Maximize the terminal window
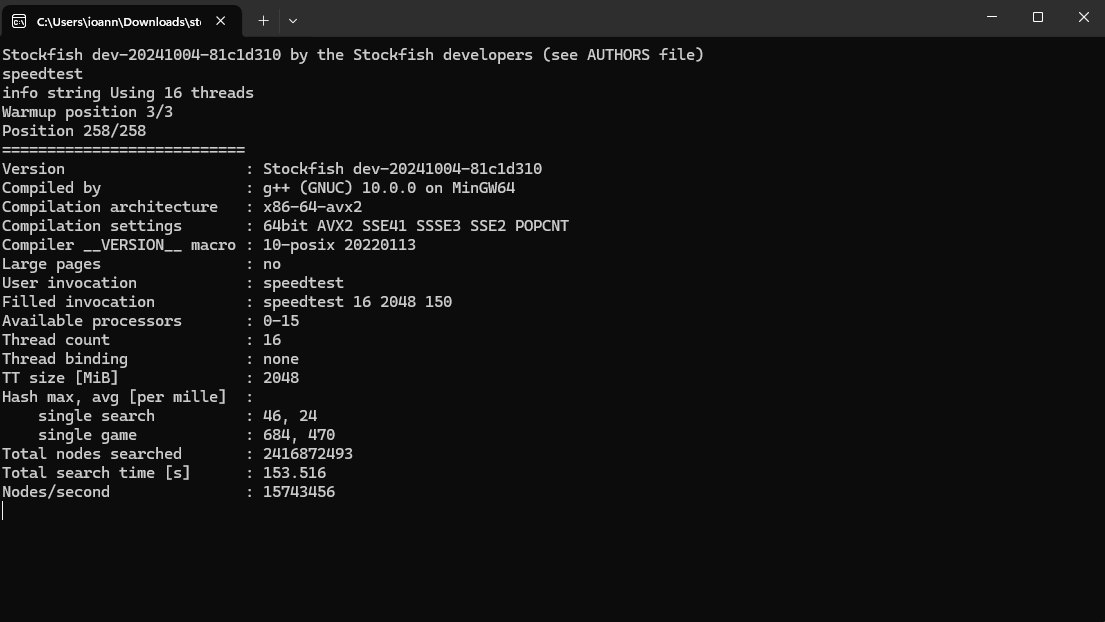Viewport: 1105px width, 622px height. click(x=1037, y=17)
